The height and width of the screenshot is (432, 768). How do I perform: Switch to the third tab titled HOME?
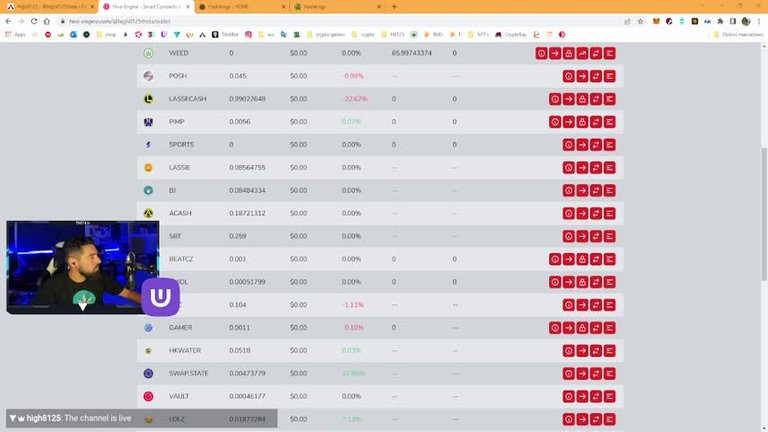242,7
